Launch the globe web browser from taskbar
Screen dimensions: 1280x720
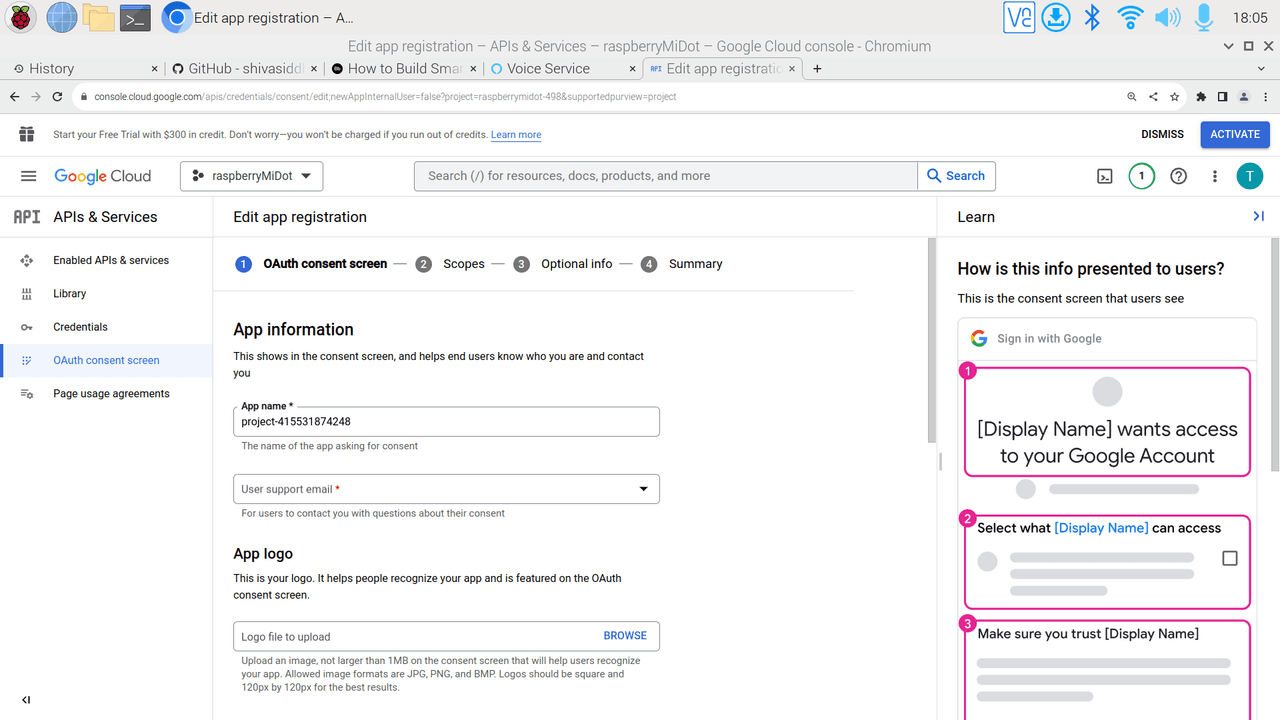(x=62, y=17)
